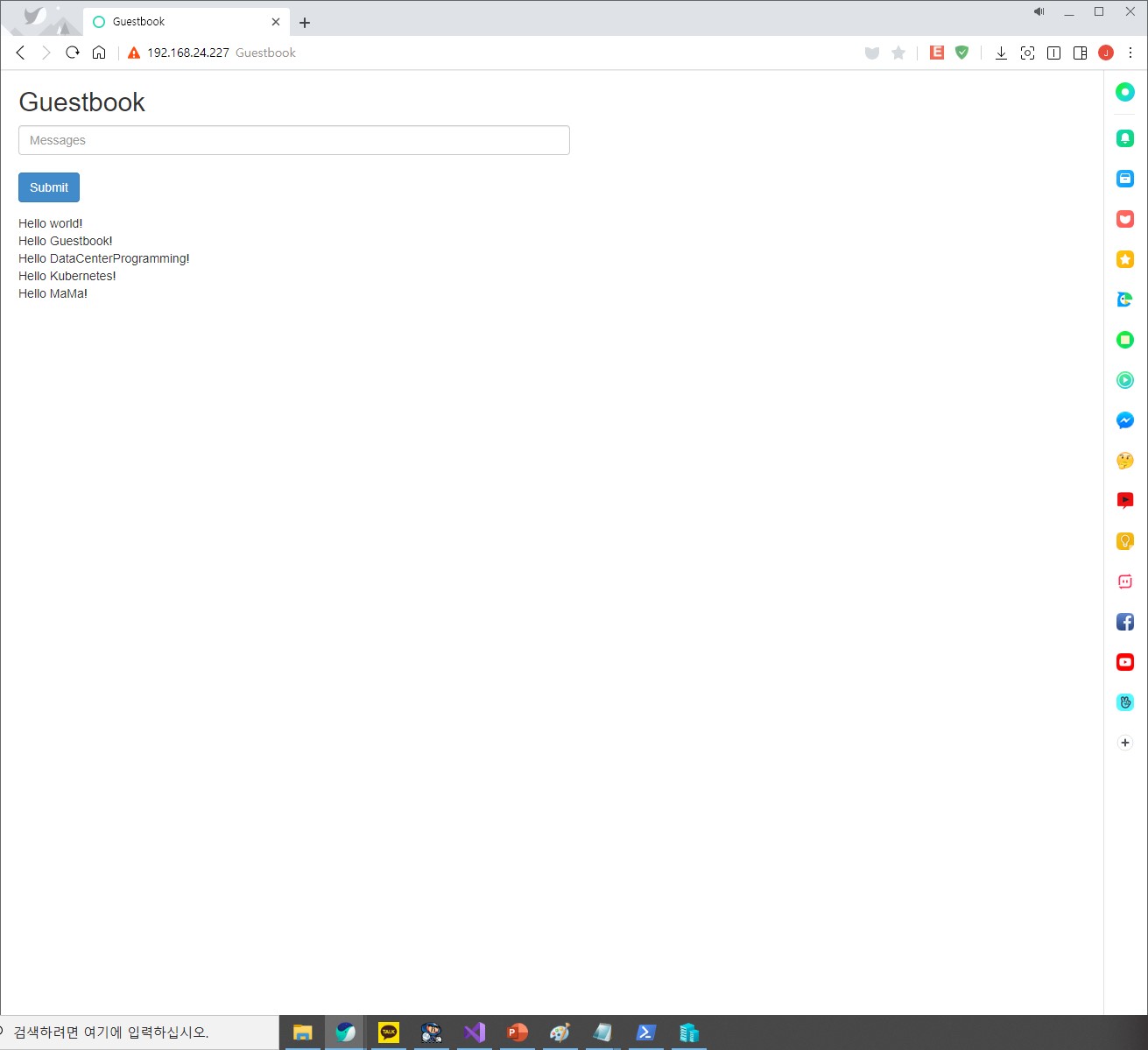1148x1050 pixels.
Task: Open a new tab with plus button
Action: coord(305,23)
